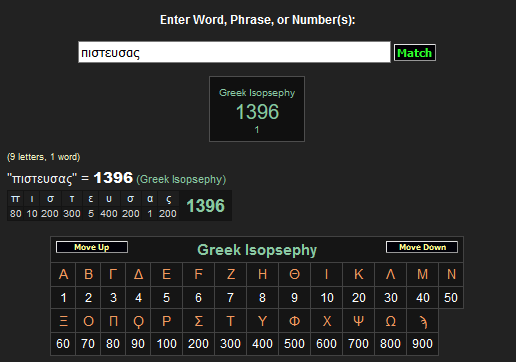Click the Omicron (Ο) letter cell

click(x=88, y=321)
